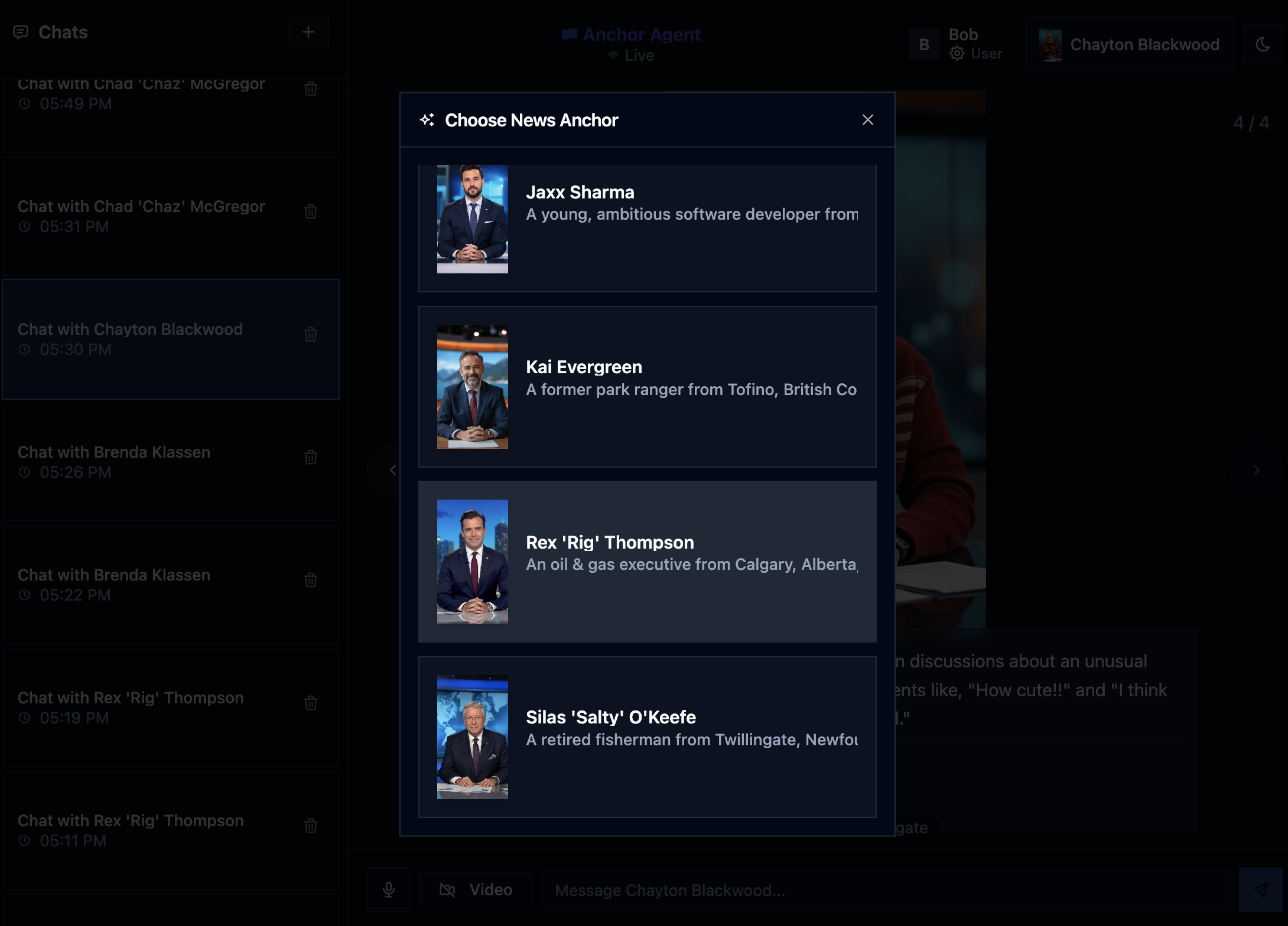Click the microphone icon
Viewport: 1288px width, 926px height.
(x=388, y=889)
